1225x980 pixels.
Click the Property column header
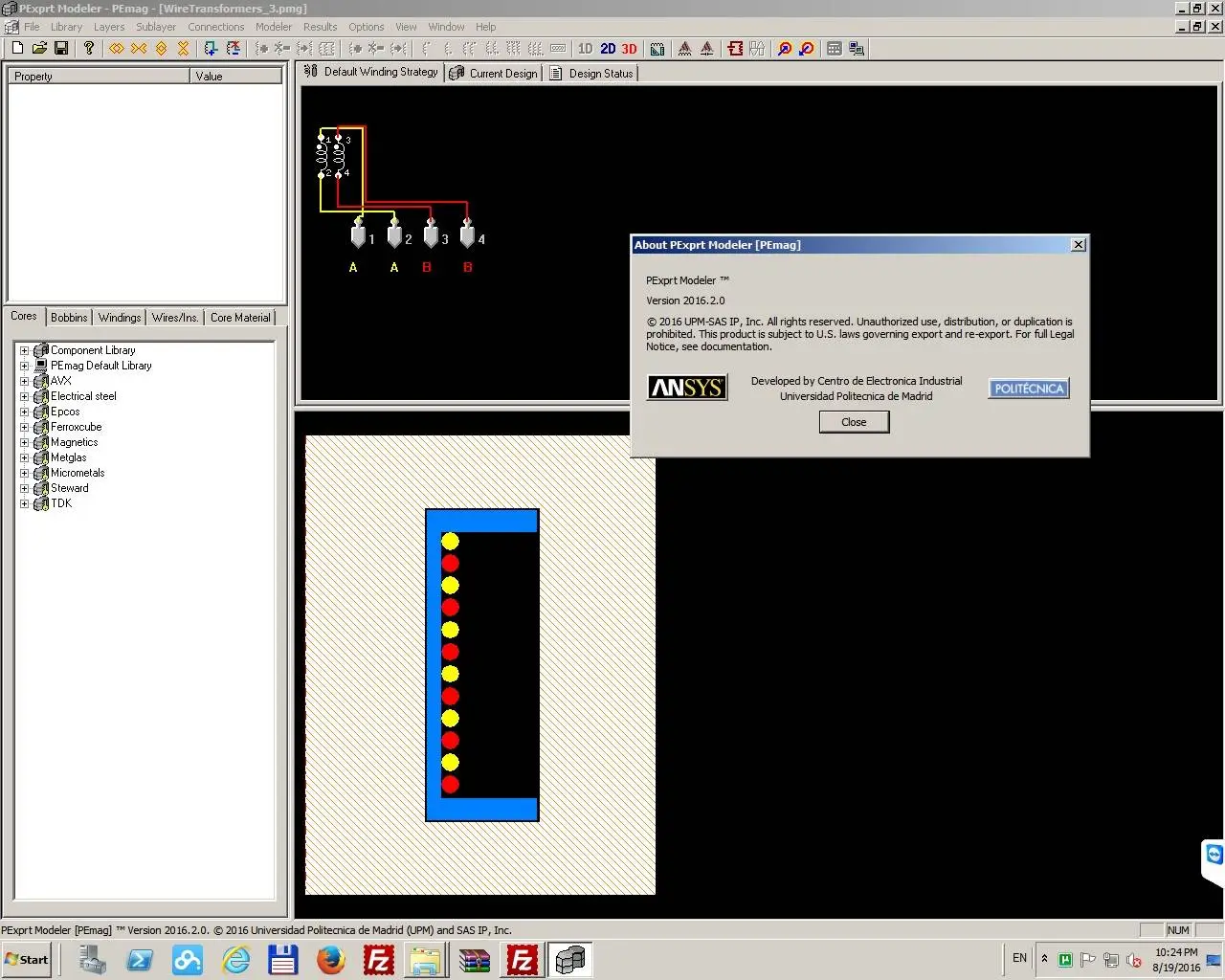click(100, 76)
